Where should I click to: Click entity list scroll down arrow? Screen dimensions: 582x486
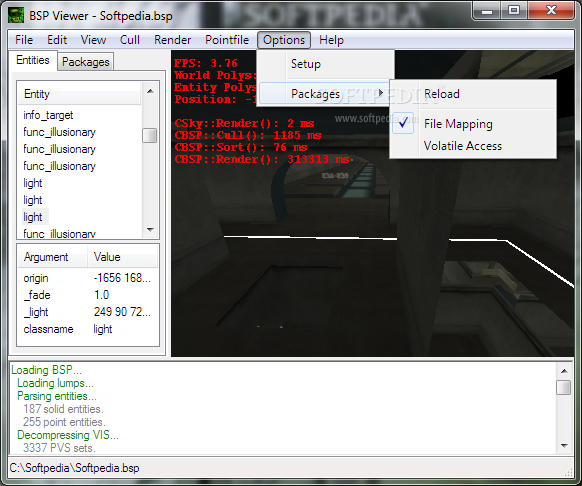coord(150,230)
